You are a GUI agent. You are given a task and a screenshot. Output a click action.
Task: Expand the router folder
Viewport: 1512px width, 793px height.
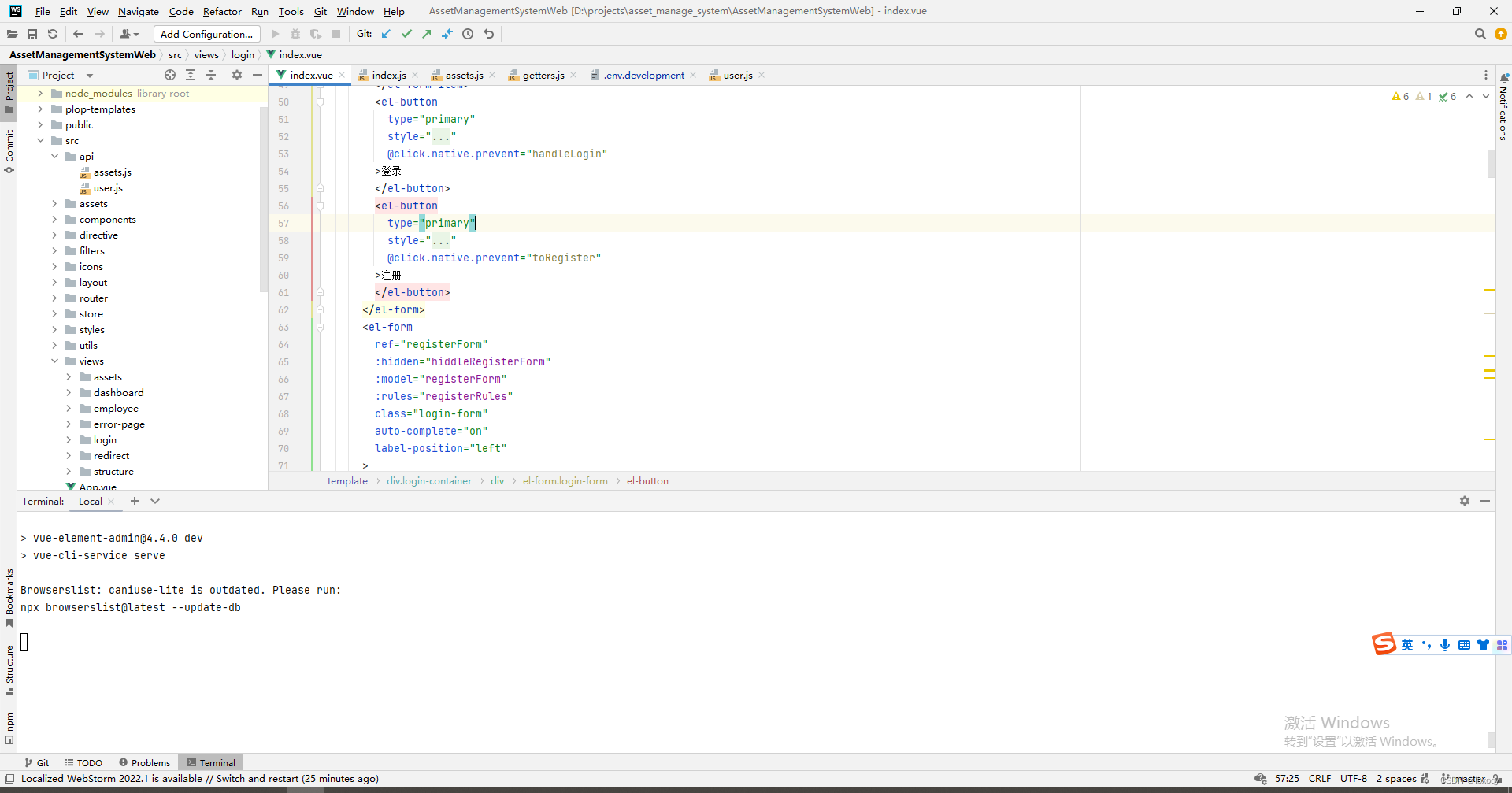(x=54, y=298)
